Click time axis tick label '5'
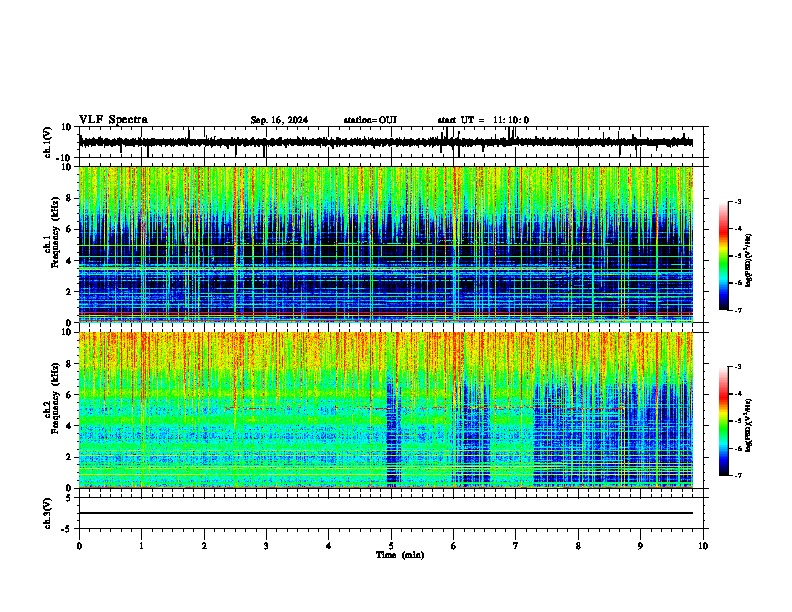Screen dimensions: 792x612 [x=391, y=546]
